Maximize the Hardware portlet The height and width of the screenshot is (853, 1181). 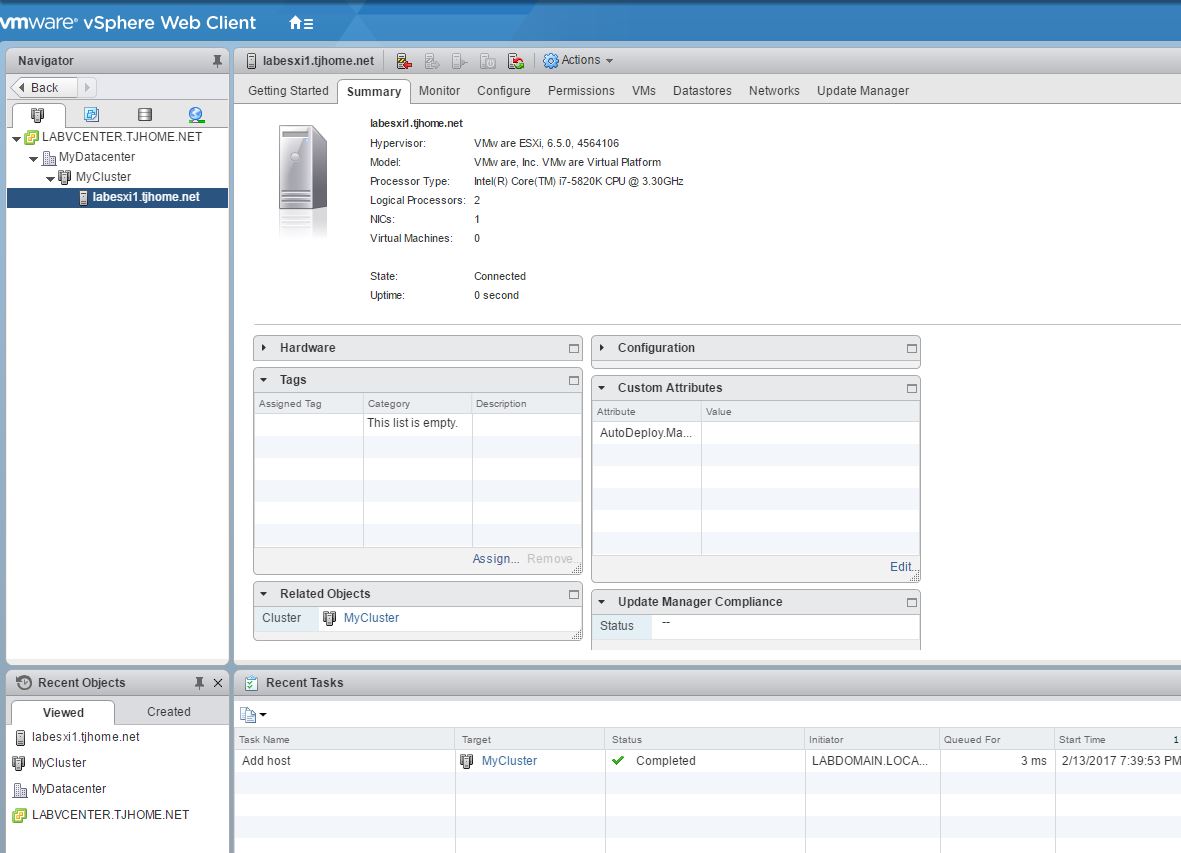574,349
